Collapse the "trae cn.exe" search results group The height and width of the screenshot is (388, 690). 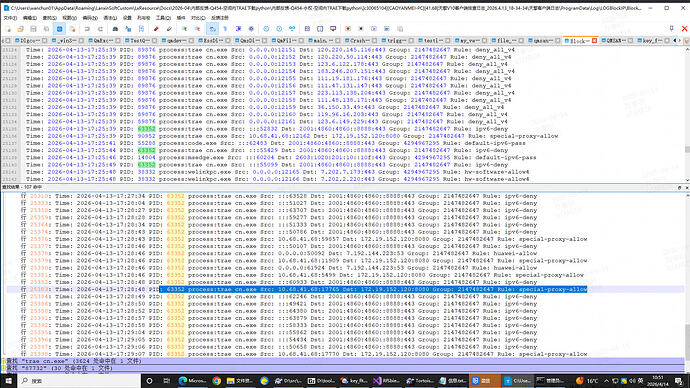pyautogui.click(x=4, y=361)
